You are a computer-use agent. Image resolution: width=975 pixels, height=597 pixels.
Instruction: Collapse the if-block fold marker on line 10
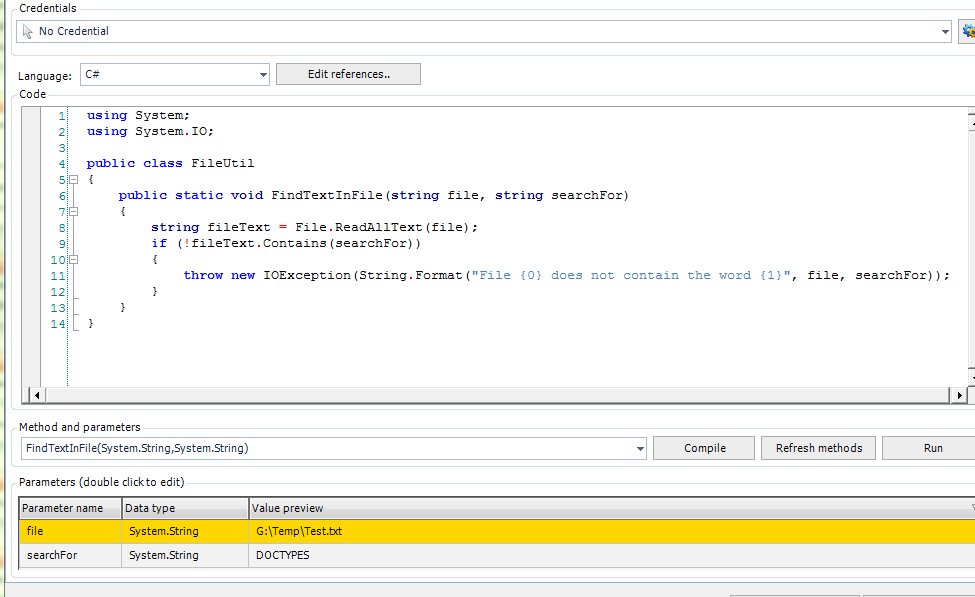(x=73, y=260)
